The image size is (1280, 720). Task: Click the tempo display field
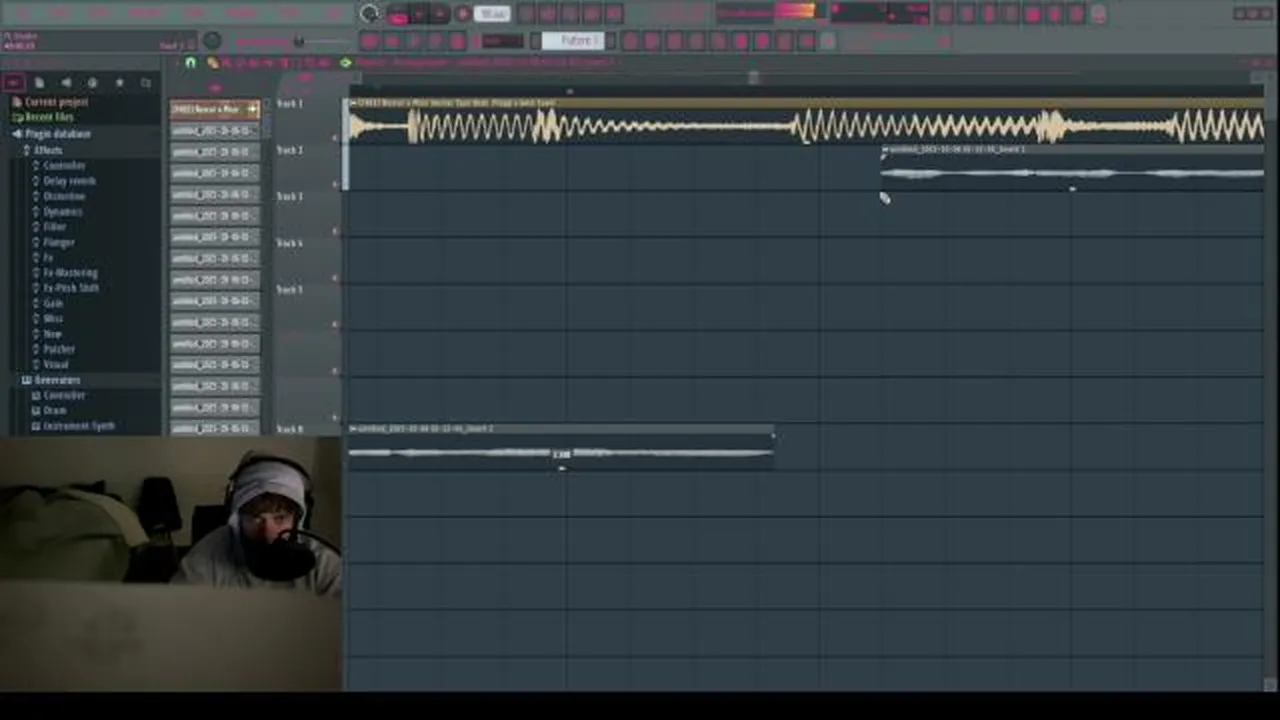491,14
